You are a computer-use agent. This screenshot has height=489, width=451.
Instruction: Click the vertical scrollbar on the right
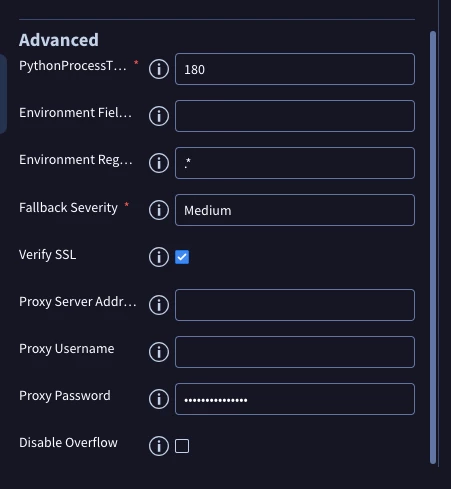pos(433,247)
